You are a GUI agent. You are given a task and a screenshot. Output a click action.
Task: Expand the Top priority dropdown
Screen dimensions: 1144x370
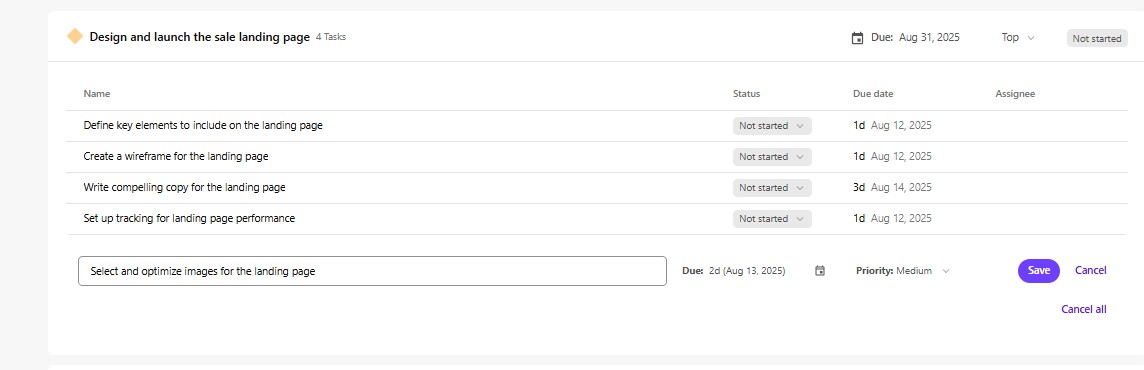(1018, 37)
